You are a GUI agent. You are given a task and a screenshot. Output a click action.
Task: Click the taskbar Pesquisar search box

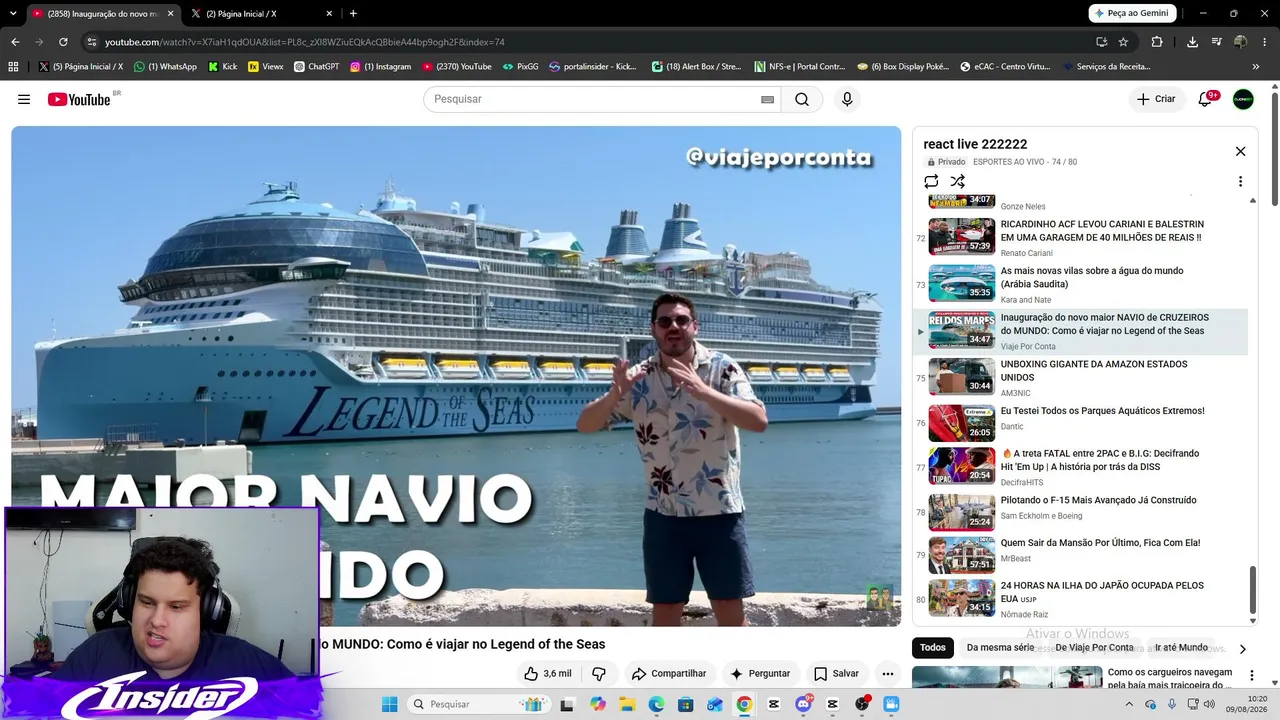pyautogui.click(x=478, y=704)
